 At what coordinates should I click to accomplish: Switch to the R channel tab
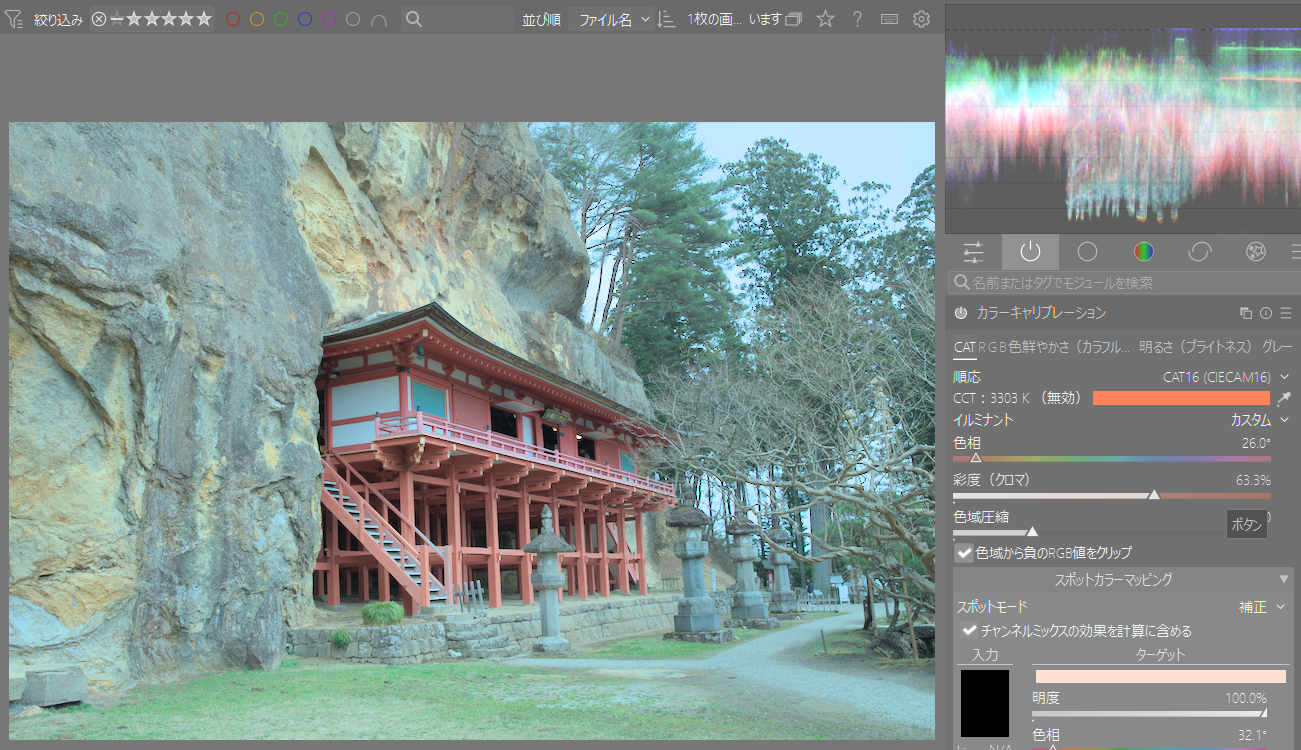click(982, 347)
